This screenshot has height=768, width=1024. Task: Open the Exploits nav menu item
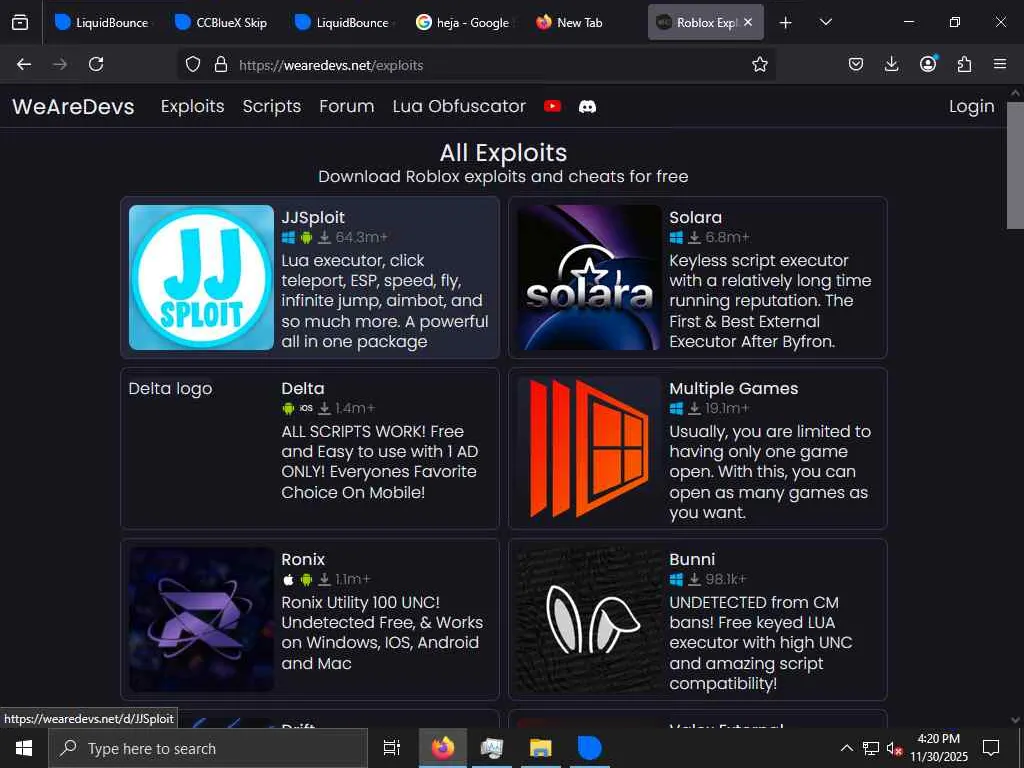pos(193,106)
